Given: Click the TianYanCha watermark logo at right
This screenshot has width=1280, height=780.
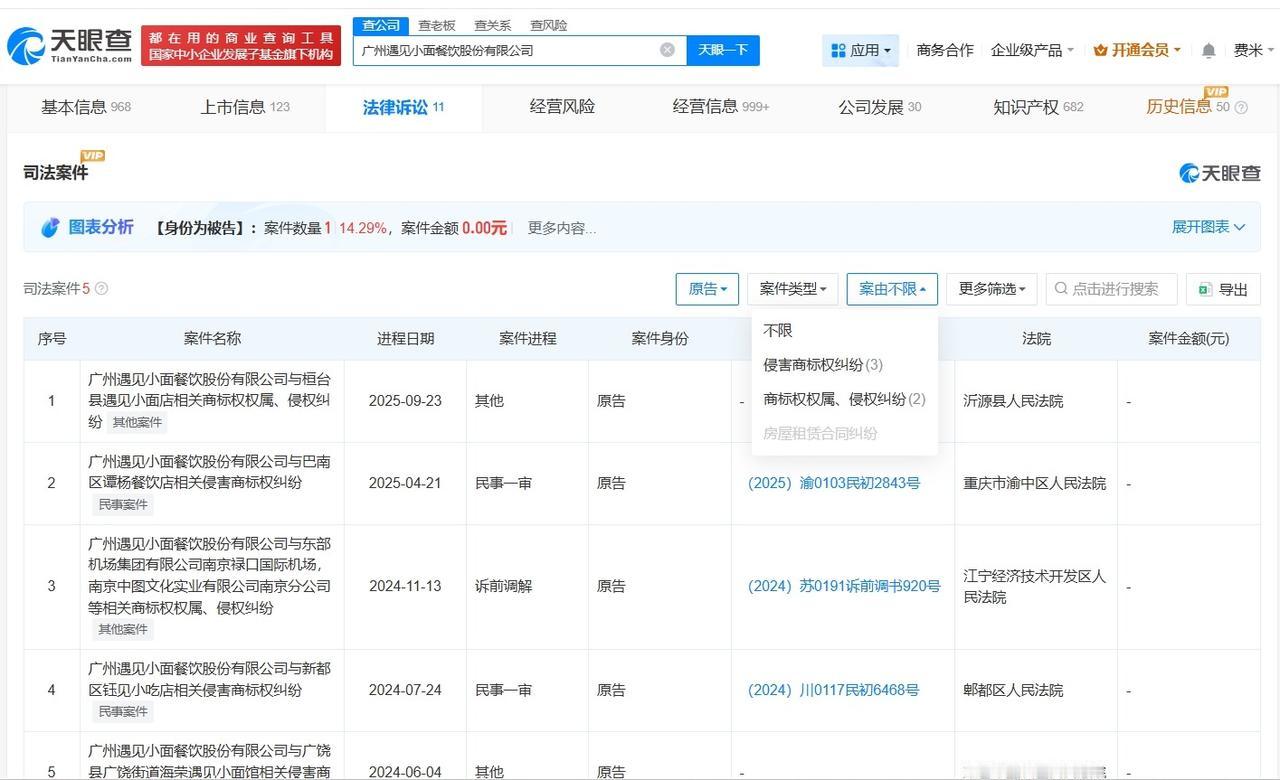Looking at the screenshot, I should 1220,173.
